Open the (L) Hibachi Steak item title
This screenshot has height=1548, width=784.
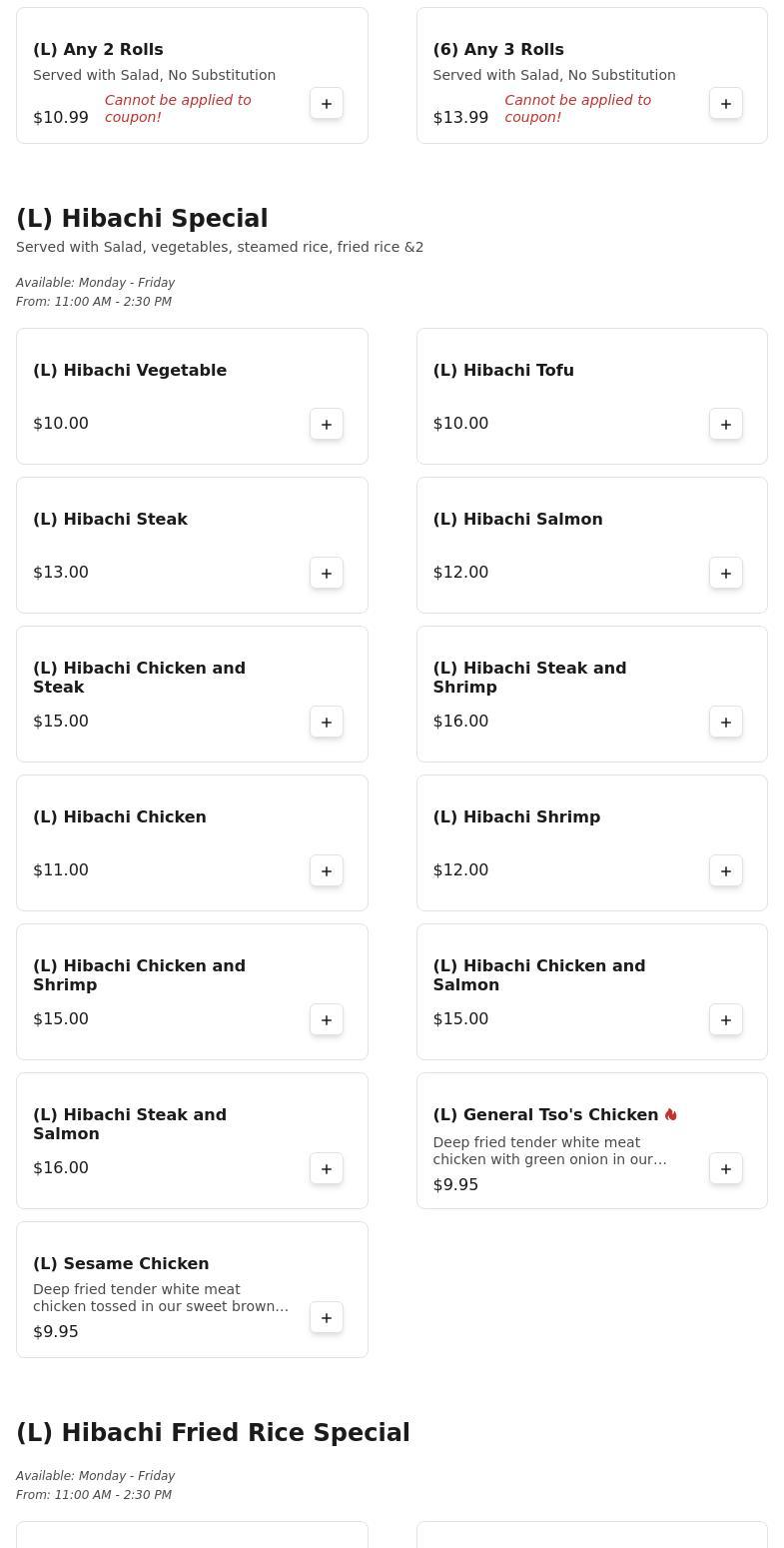click(111, 520)
